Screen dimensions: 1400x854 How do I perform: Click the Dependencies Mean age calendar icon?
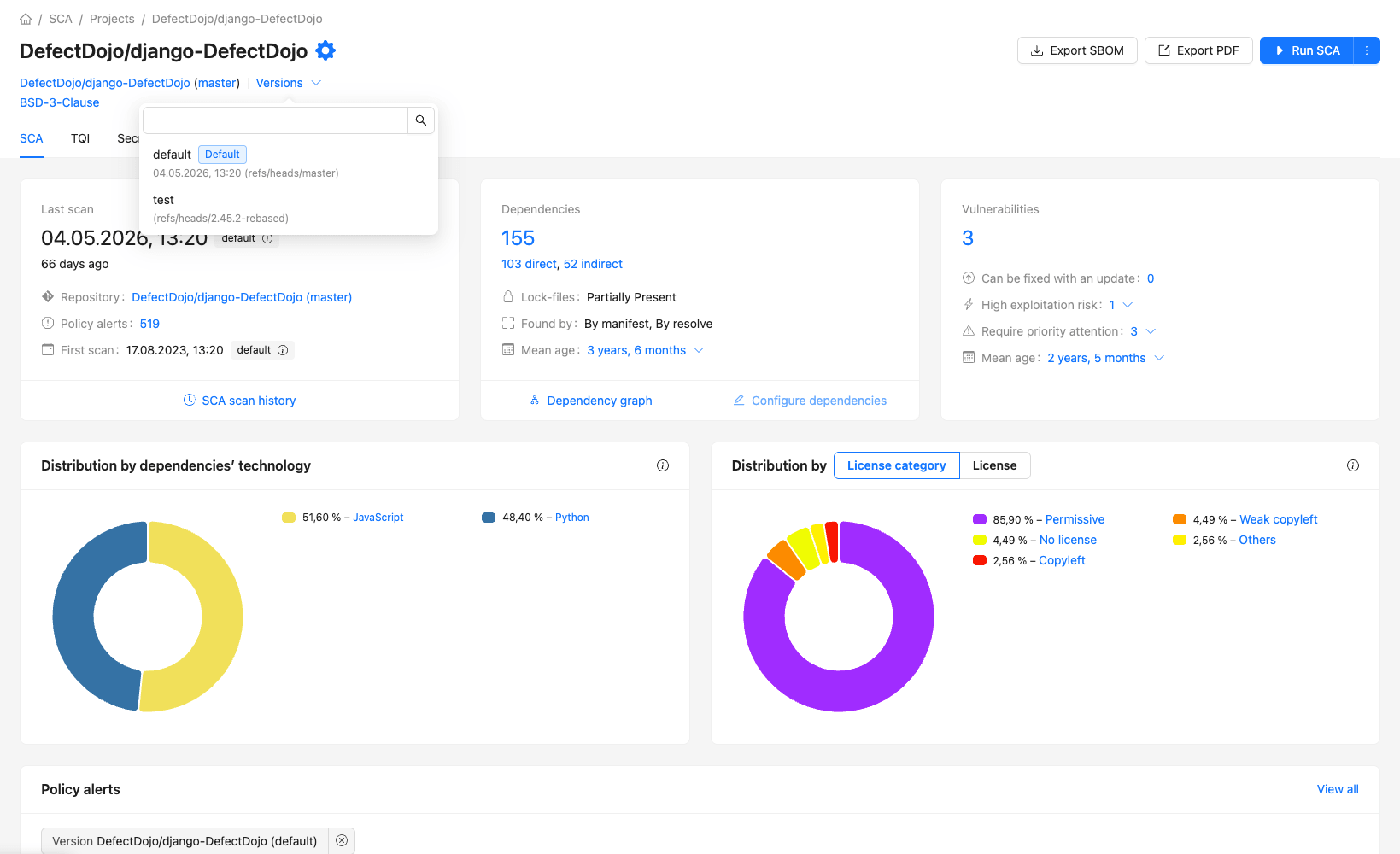(x=508, y=349)
